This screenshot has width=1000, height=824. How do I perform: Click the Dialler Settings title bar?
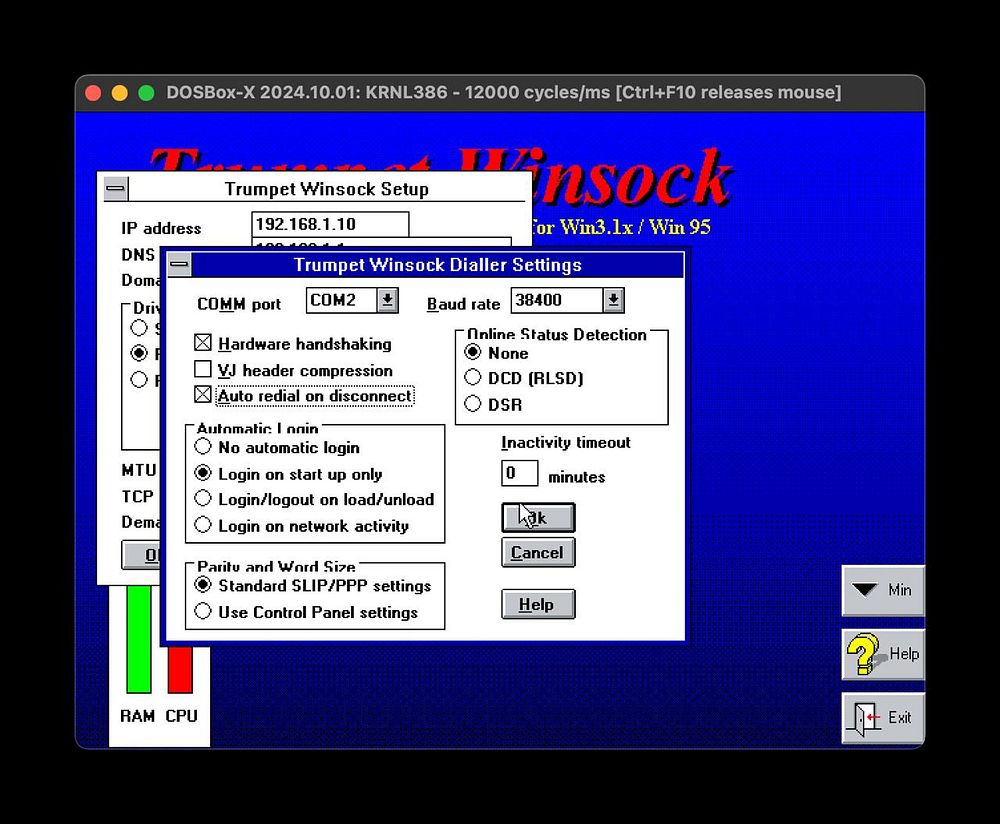click(x=438, y=265)
